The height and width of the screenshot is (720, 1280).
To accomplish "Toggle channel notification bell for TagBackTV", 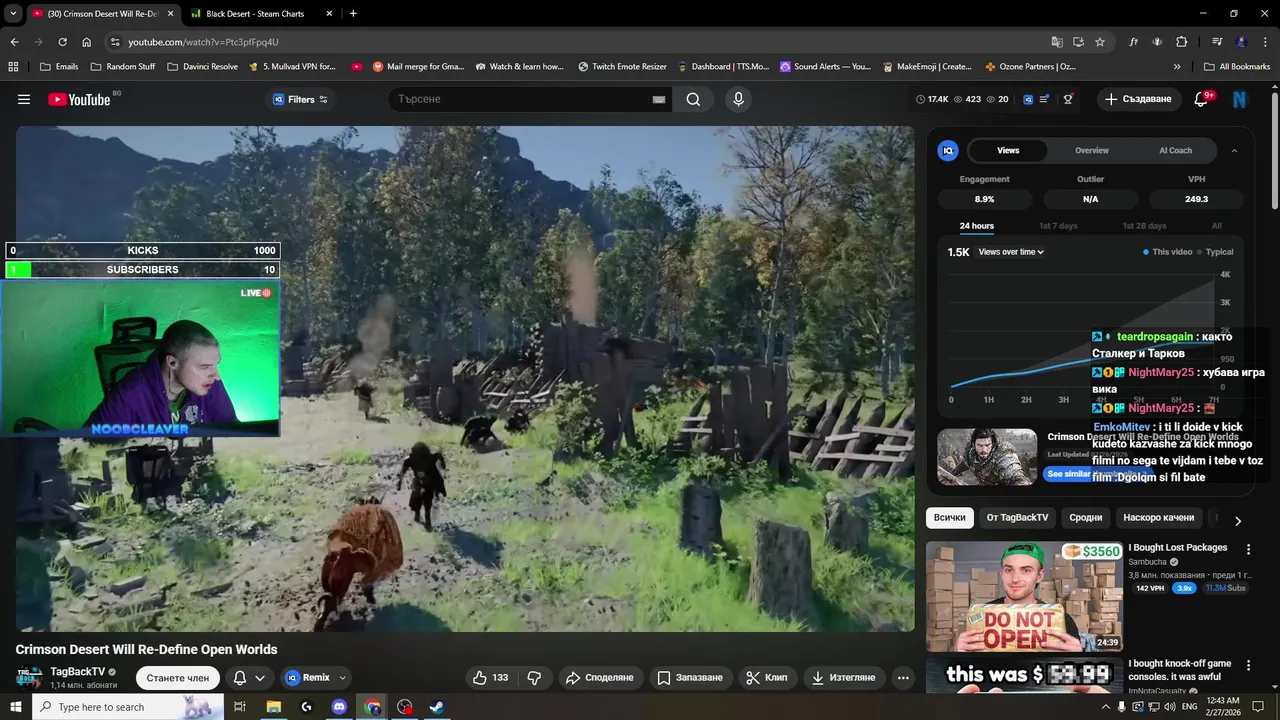I will pos(249,677).
